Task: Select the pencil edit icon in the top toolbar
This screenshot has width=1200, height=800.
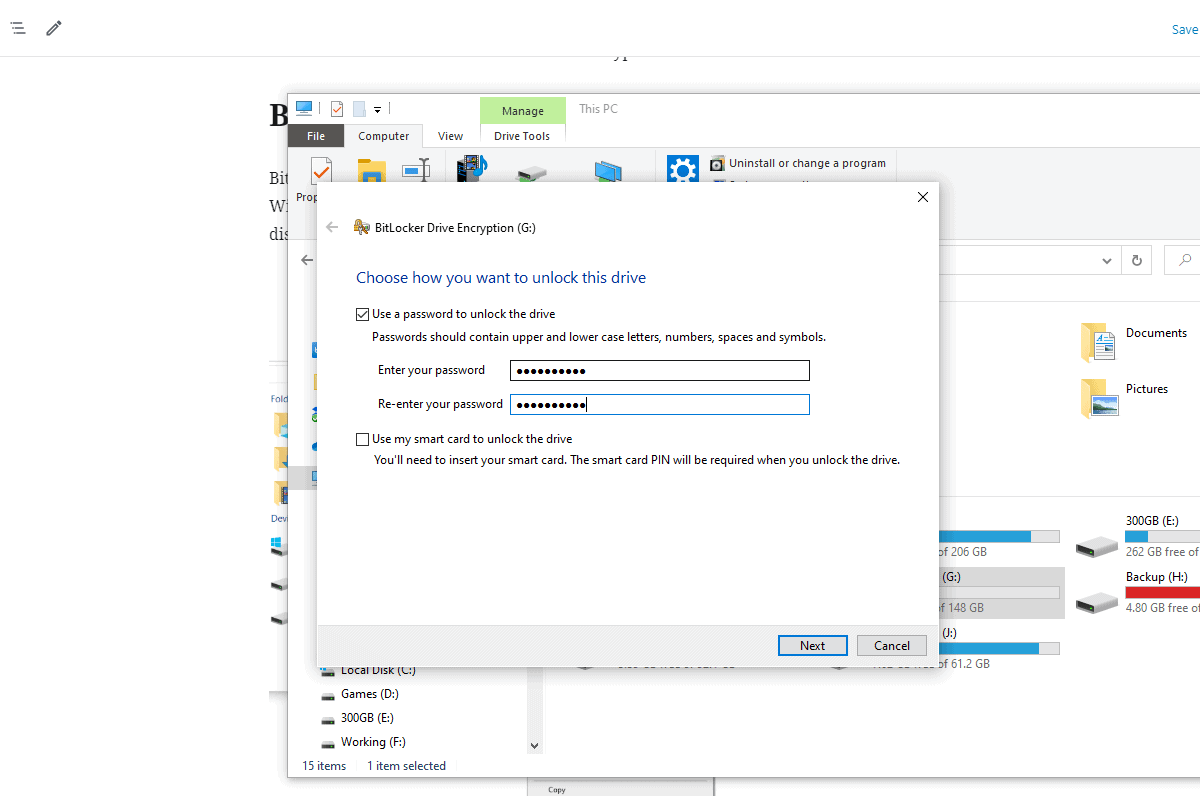Action: [53, 28]
